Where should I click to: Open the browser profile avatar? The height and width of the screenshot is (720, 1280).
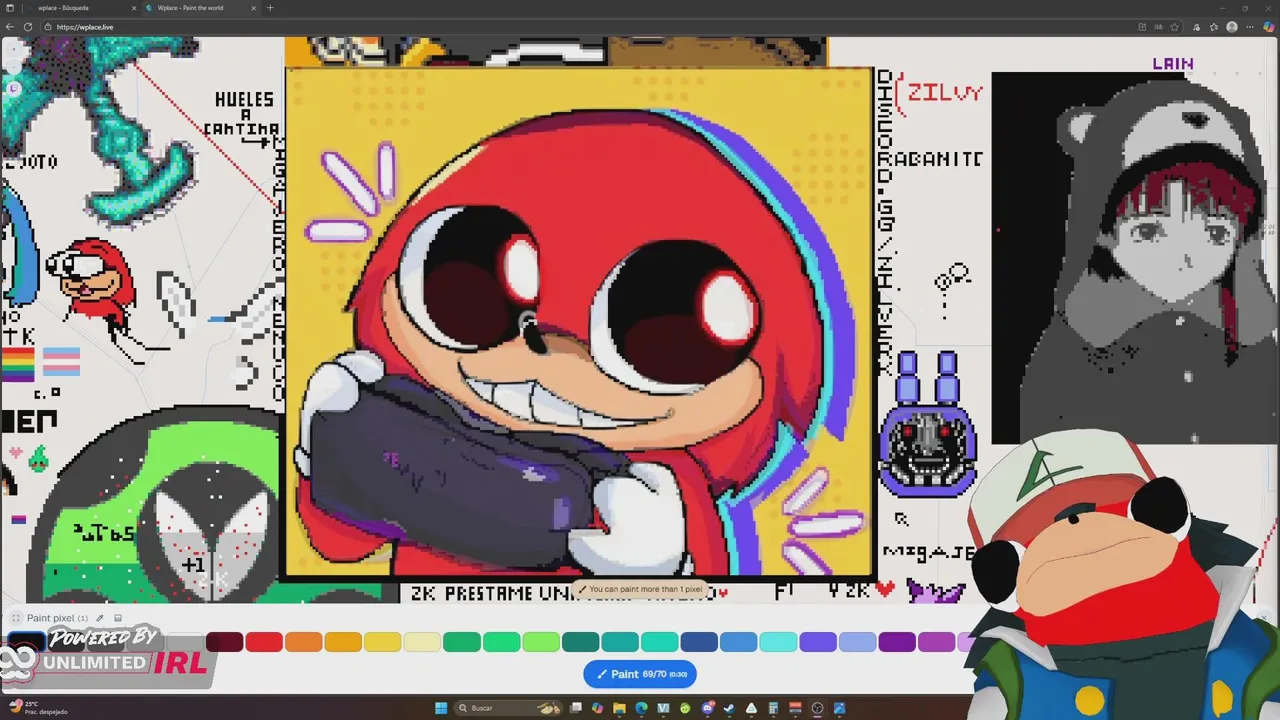pos(1232,27)
